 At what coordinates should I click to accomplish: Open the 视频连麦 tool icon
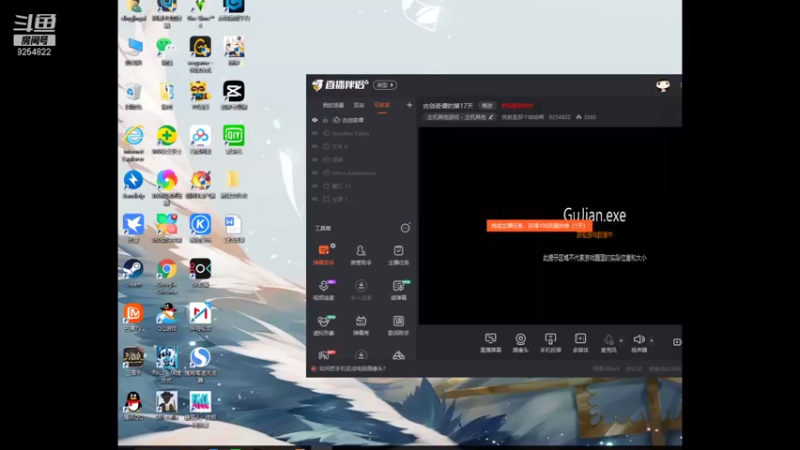(x=323, y=289)
